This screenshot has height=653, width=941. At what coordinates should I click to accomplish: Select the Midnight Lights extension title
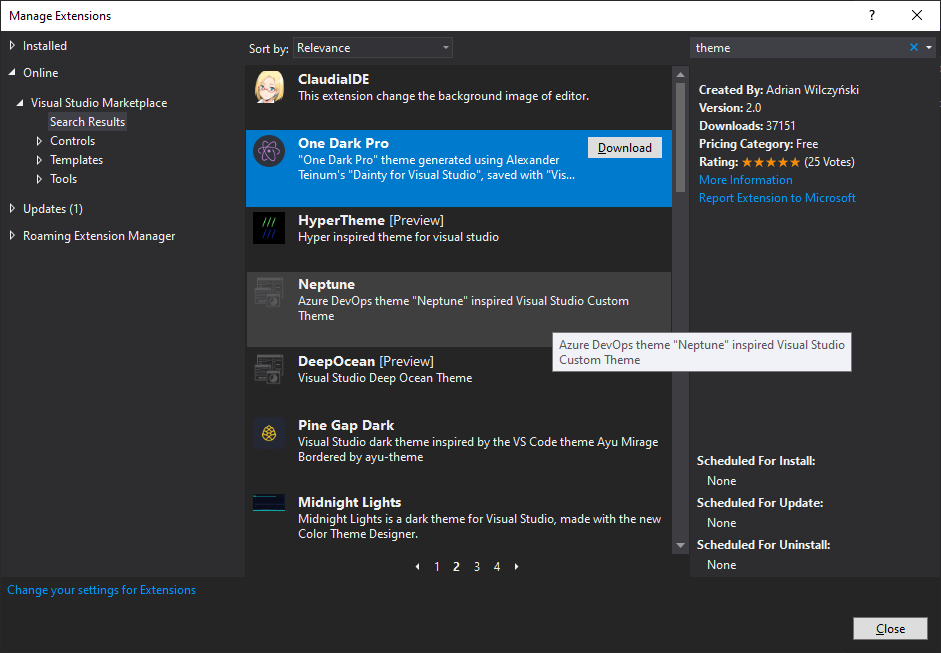pyautogui.click(x=350, y=502)
